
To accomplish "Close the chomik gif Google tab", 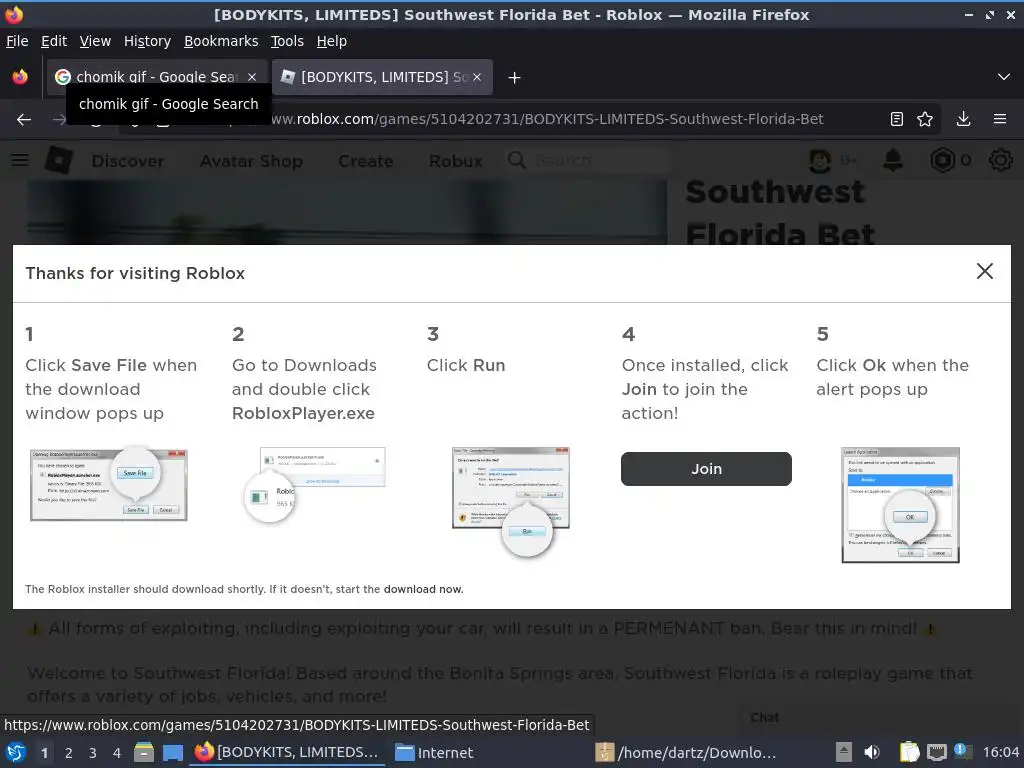I will tap(252, 77).
